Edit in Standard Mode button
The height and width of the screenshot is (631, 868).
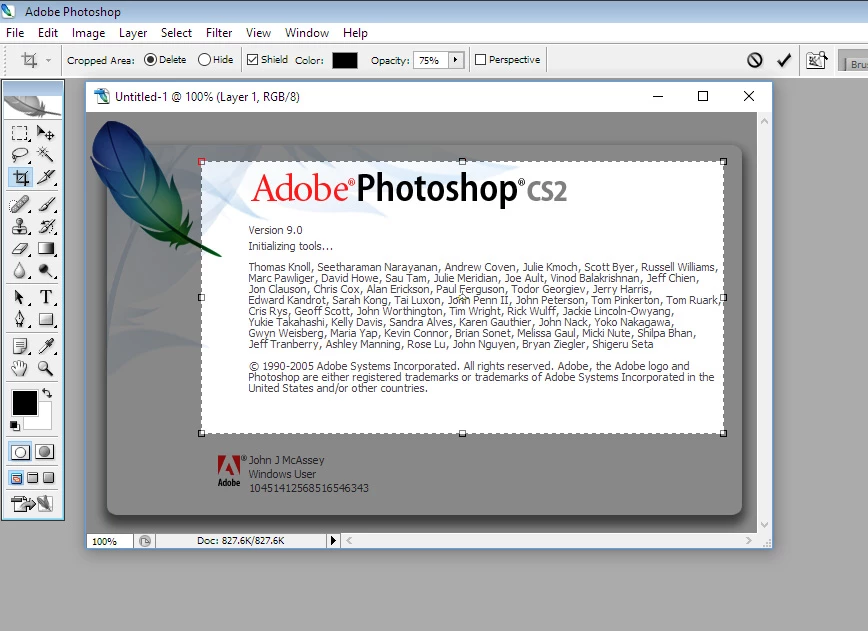click(20, 452)
